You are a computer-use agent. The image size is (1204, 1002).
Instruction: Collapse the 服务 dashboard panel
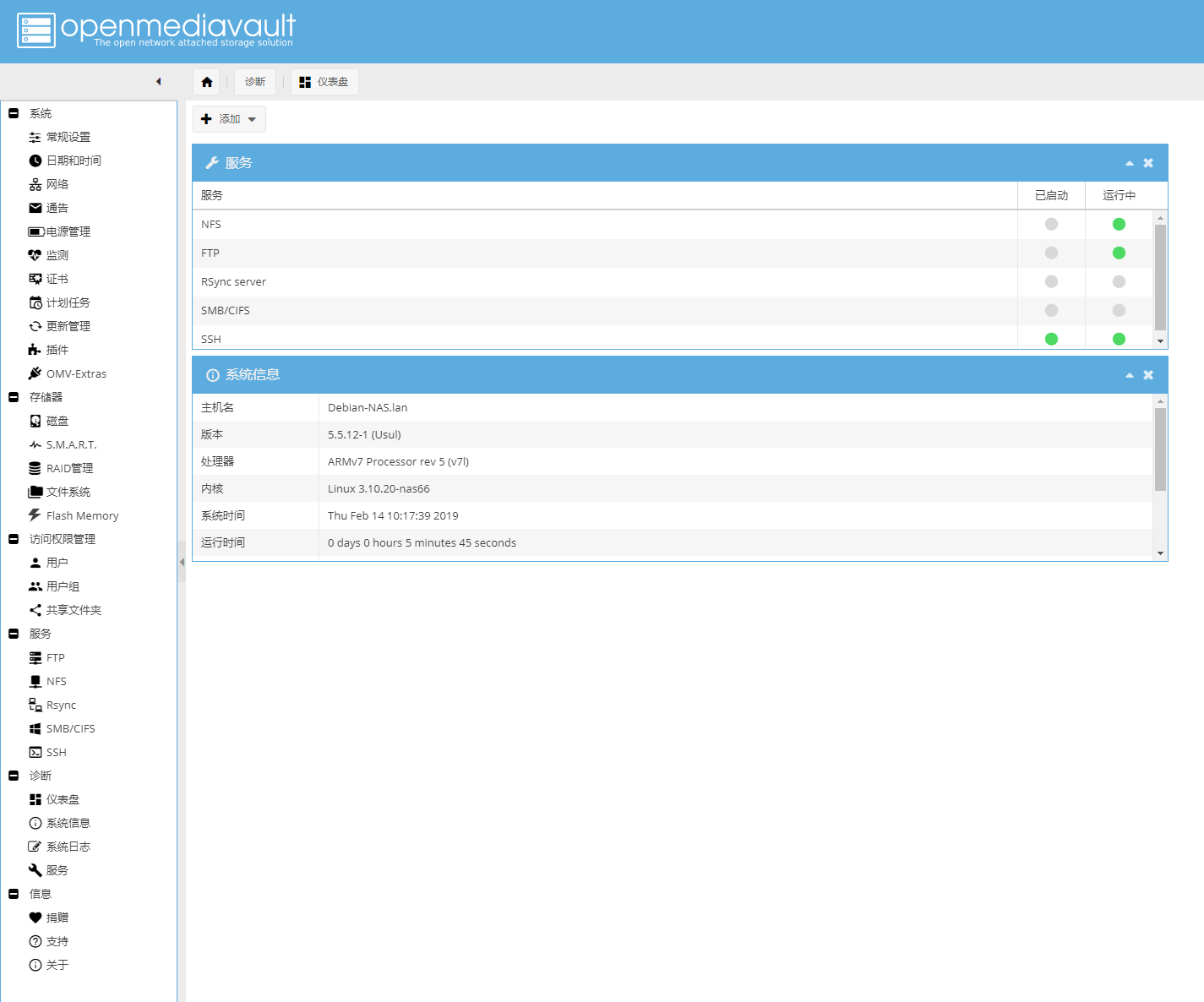(x=1130, y=163)
